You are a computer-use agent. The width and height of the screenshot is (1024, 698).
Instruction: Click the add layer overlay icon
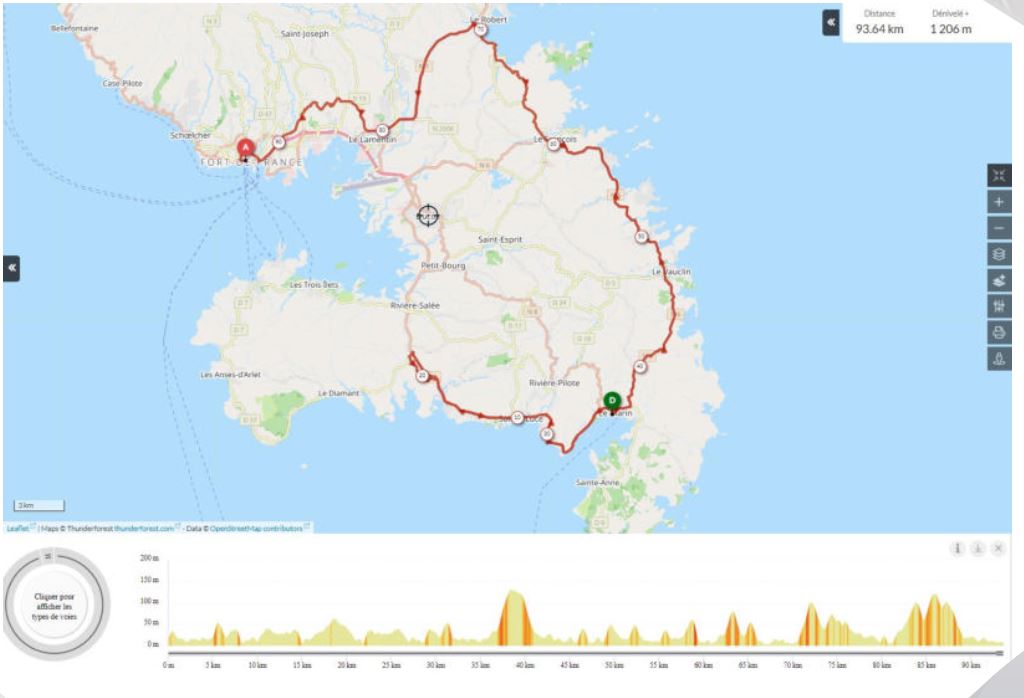(999, 281)
